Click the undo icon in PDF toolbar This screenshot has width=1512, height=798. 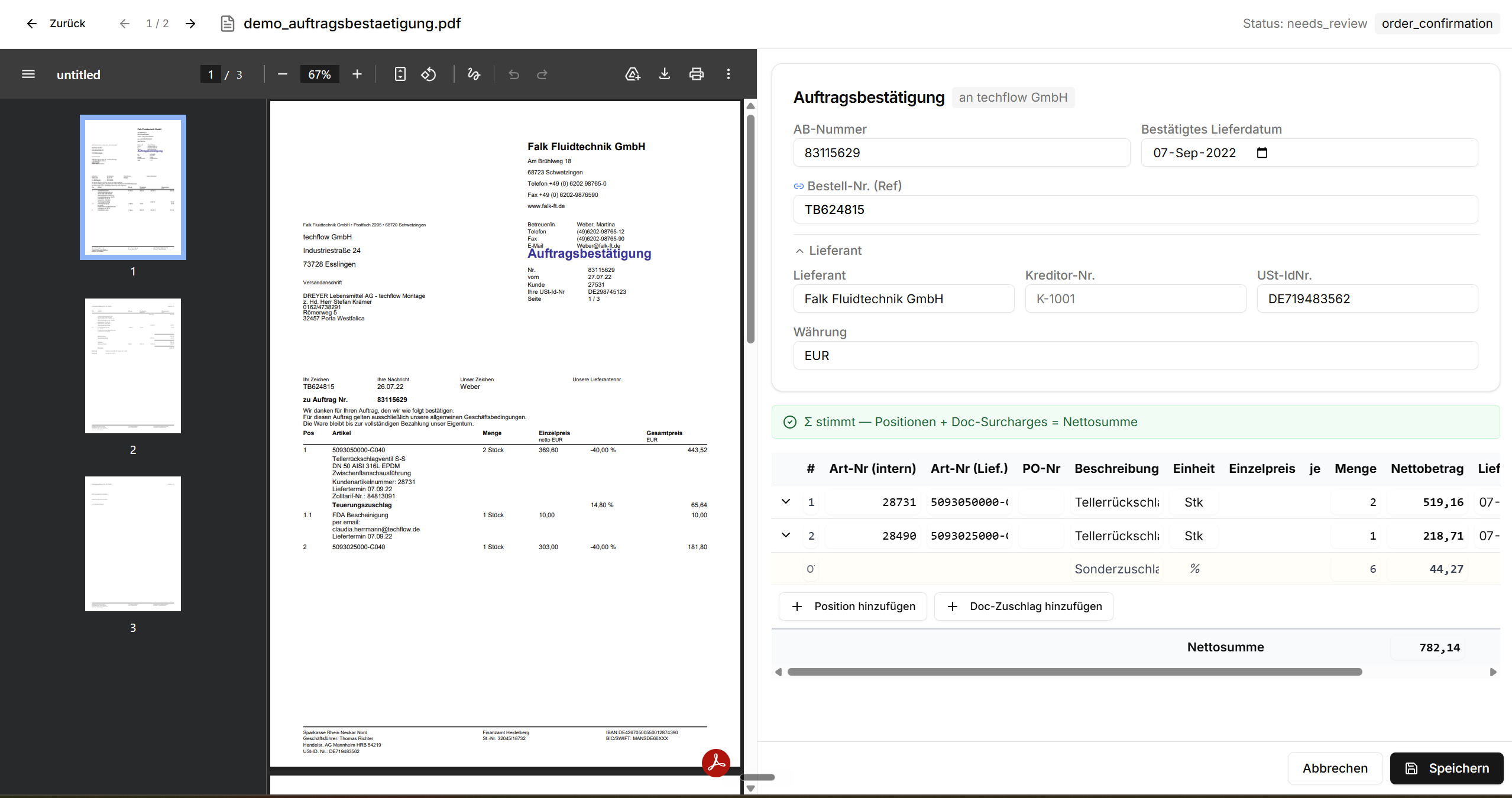514,74
